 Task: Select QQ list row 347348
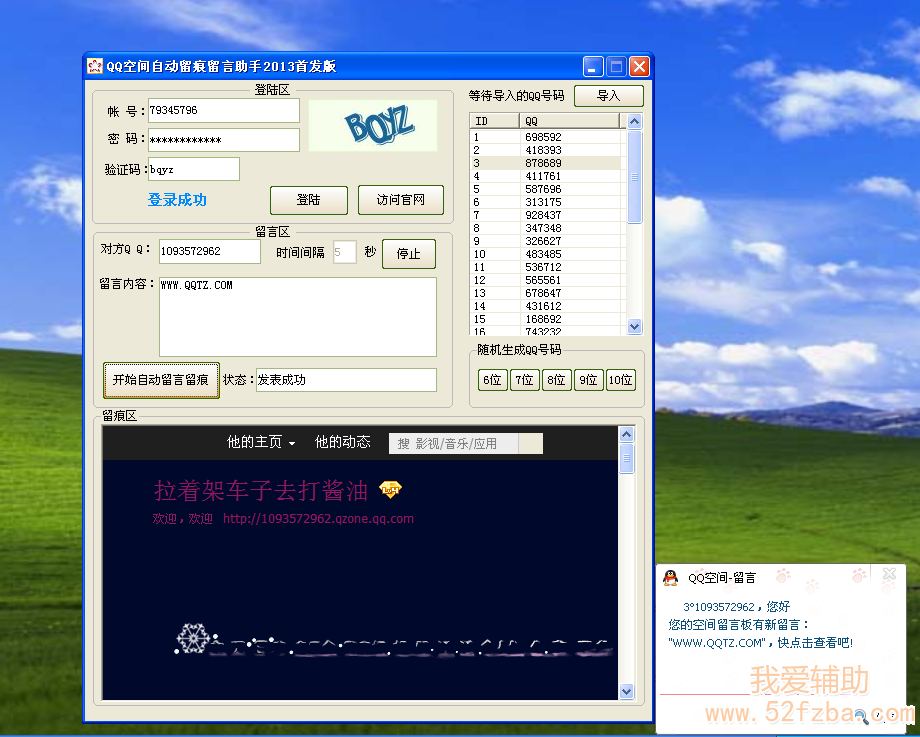pos(546,228)
